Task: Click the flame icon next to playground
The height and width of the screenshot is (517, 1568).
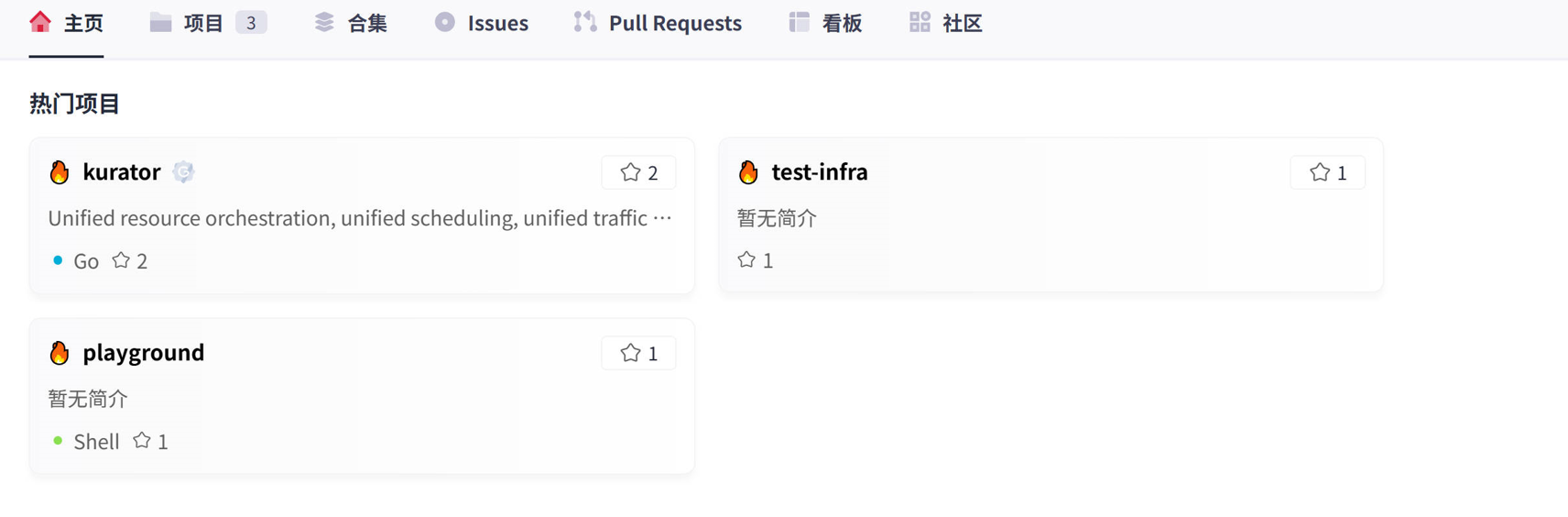Action: tap(60, 353)
